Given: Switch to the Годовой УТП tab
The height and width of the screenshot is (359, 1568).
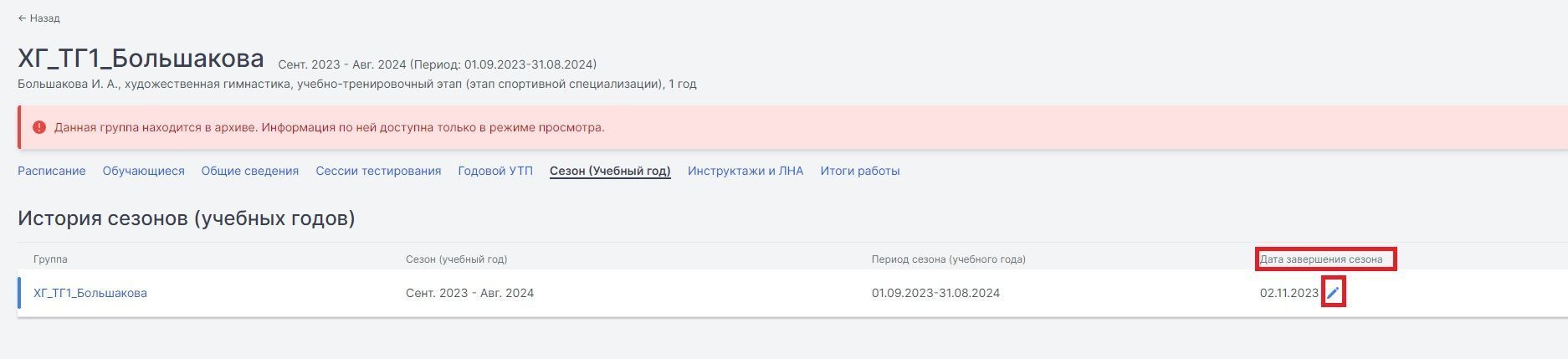Looking at the screenshot, I should [495, 171].
